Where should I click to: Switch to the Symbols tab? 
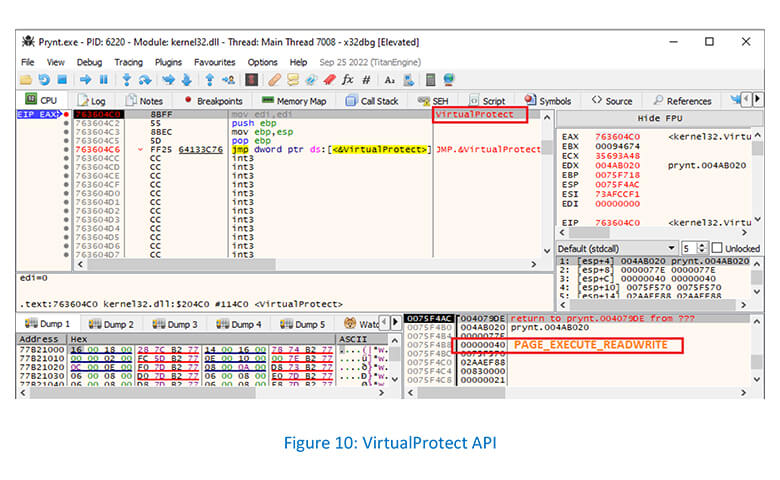548,101
